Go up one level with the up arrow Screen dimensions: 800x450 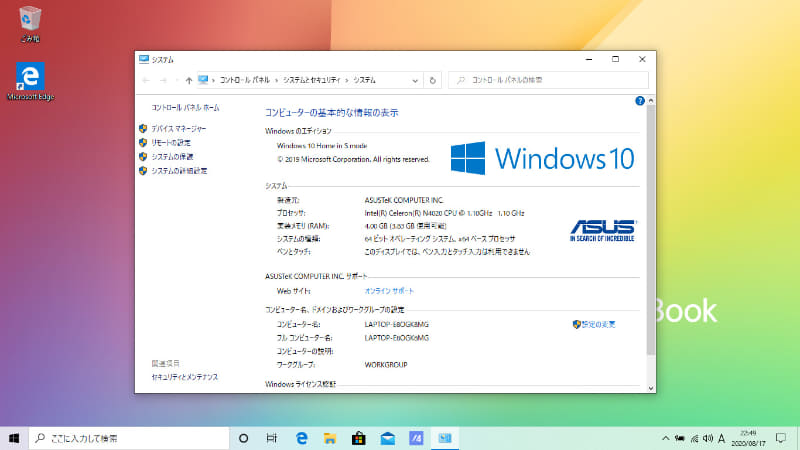coord(189,80)
